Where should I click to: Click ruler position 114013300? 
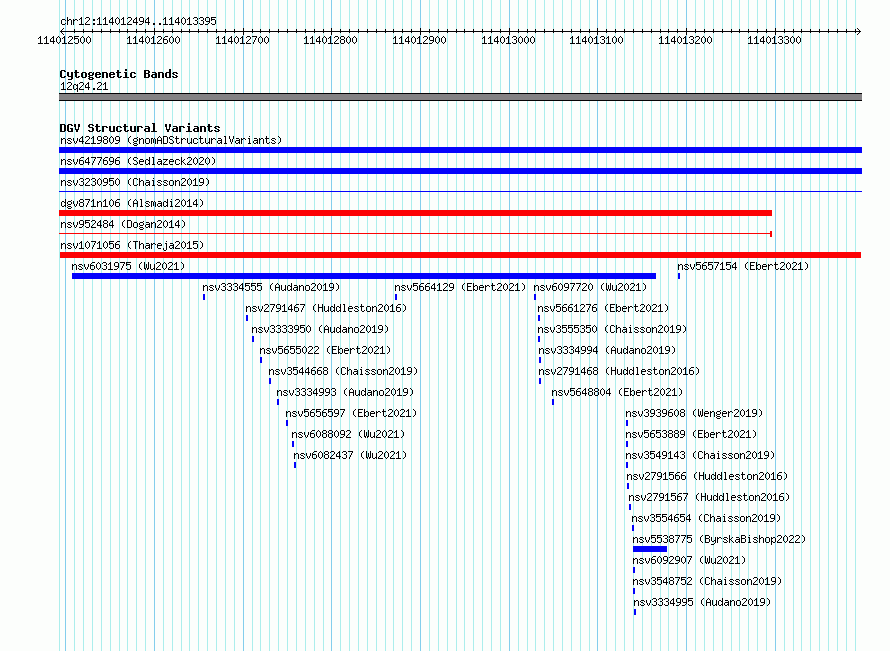pos(774,40)
